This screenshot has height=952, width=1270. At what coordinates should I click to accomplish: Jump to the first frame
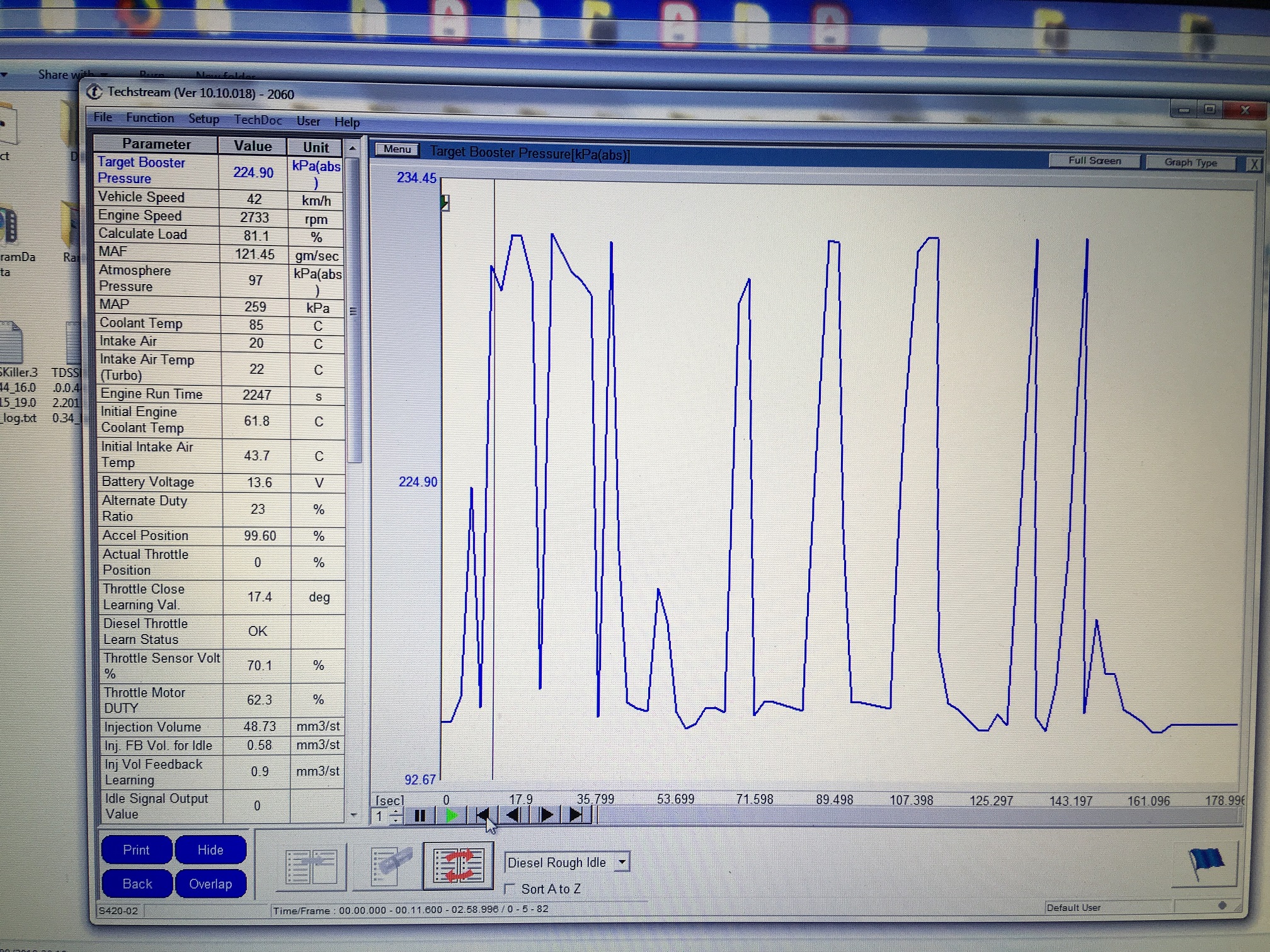pos(483,816)
